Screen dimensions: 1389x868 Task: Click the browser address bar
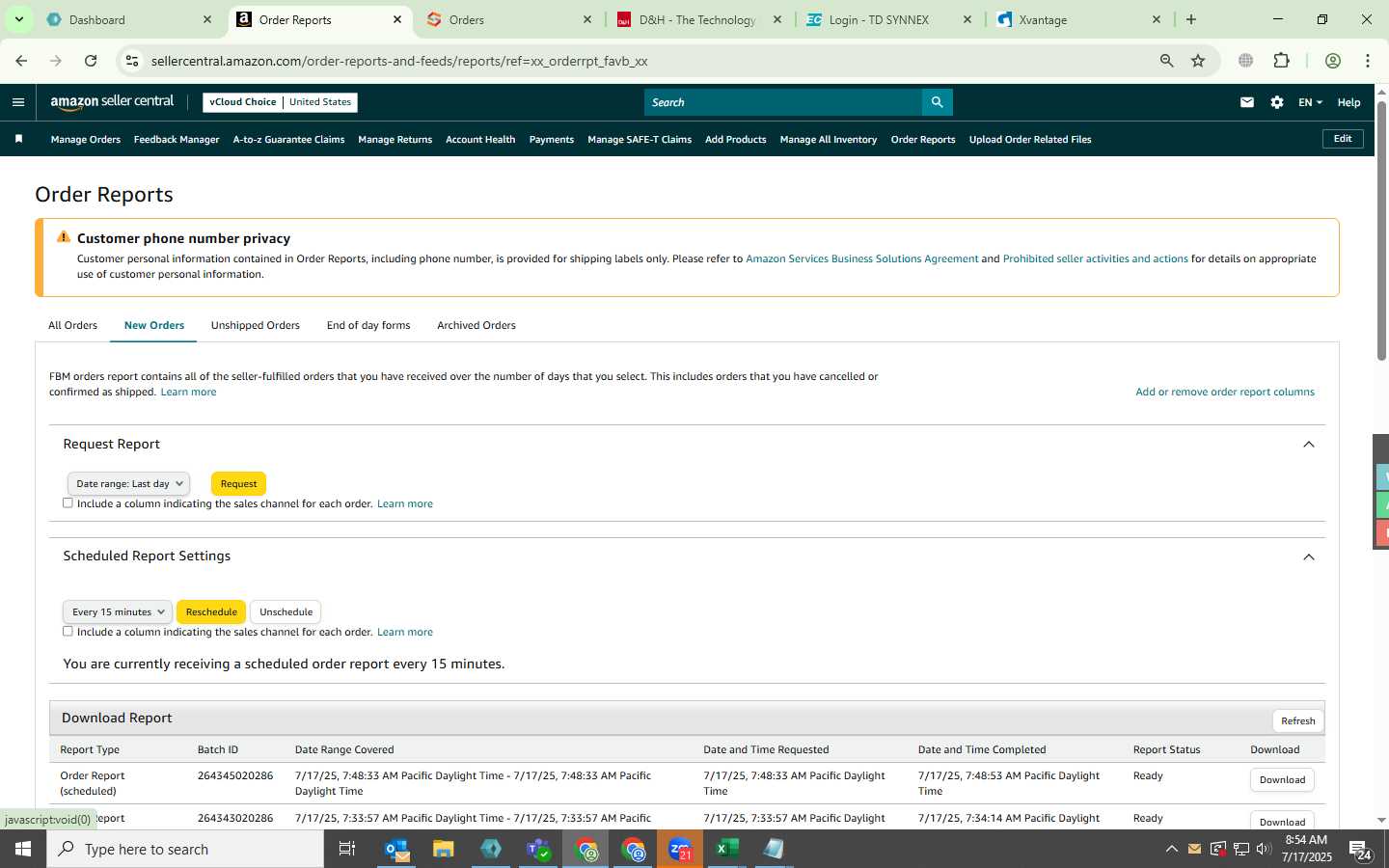pyautogui.click(x=646, y=61)
